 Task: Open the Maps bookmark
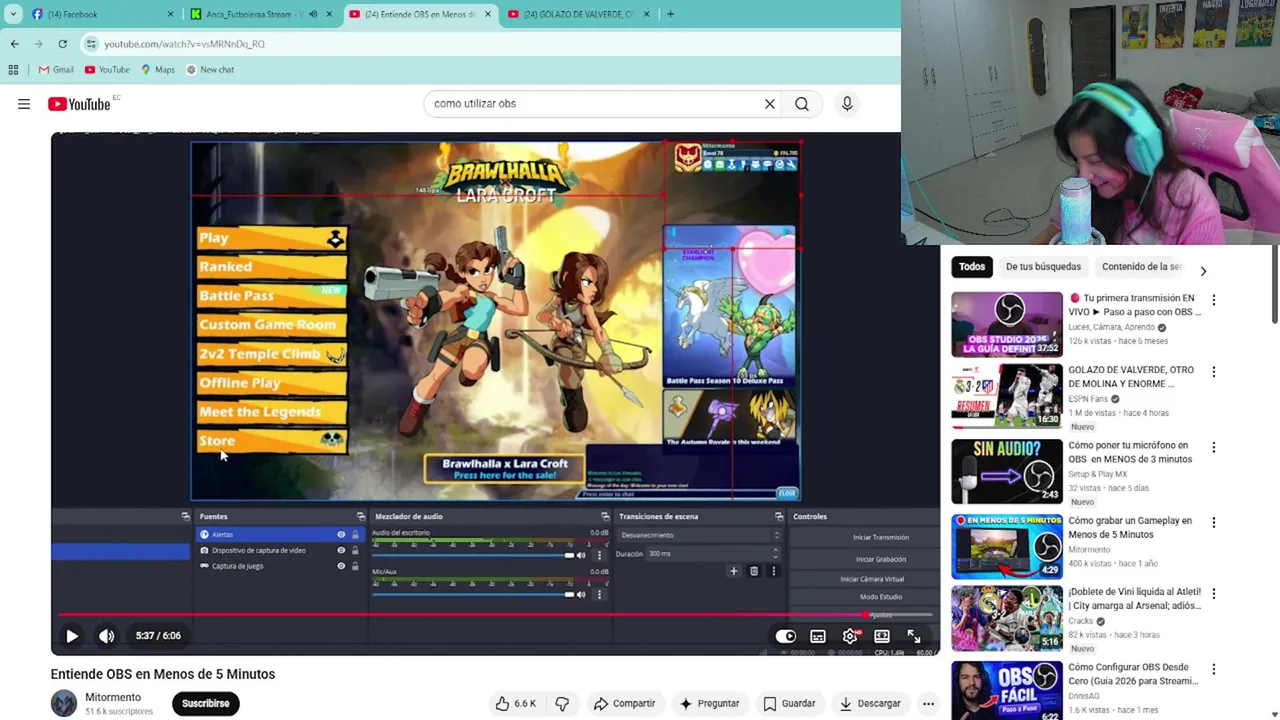(158, 70)
